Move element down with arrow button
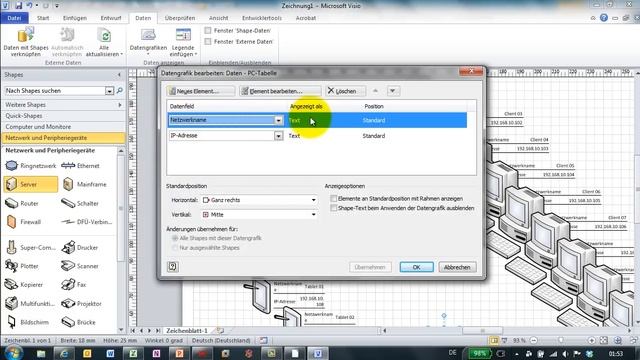Image resolution: width=640 pixels, height=360 pixels. point(392,91)
